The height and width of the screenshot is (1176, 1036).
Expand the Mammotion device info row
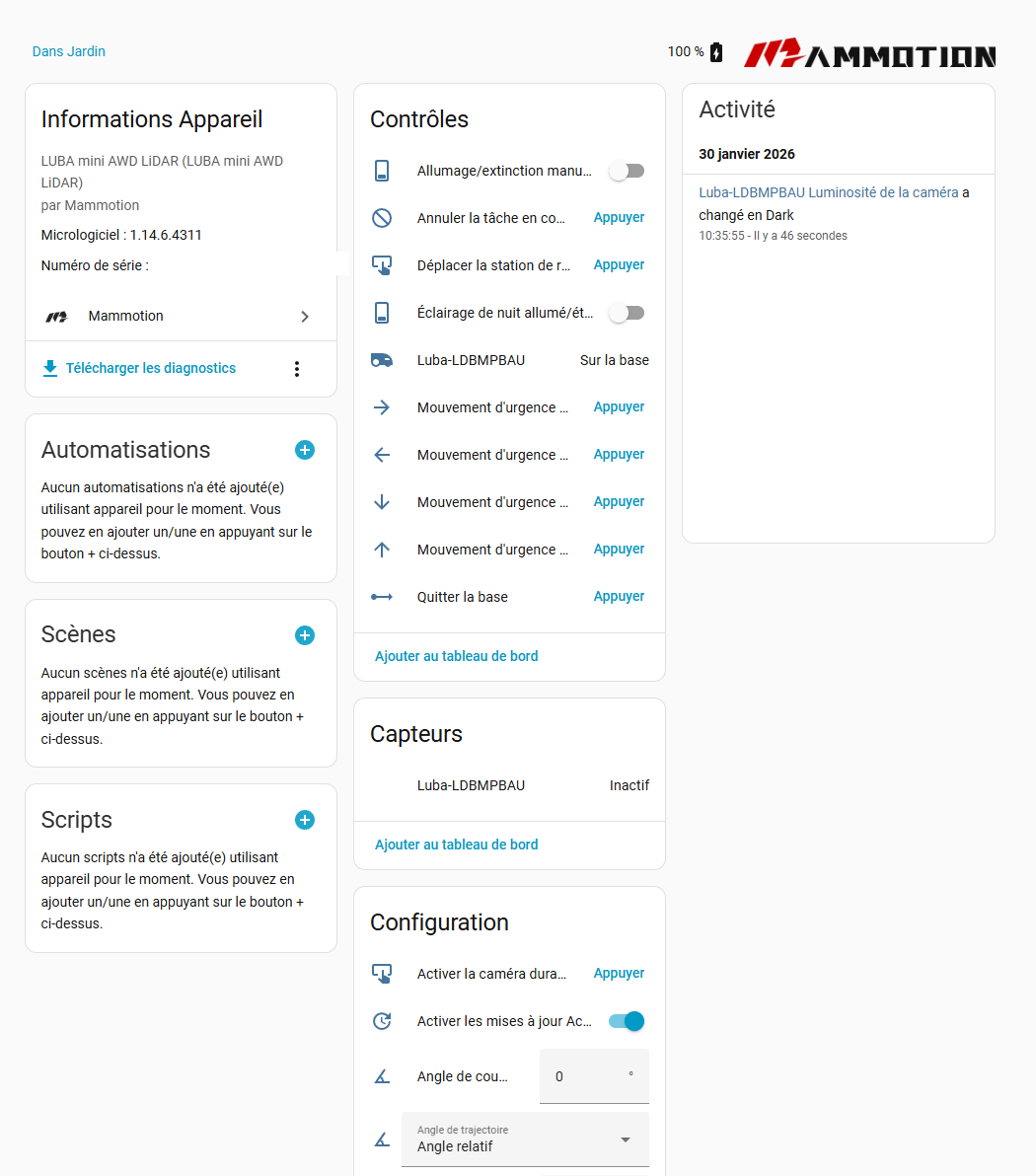point(305,316)
